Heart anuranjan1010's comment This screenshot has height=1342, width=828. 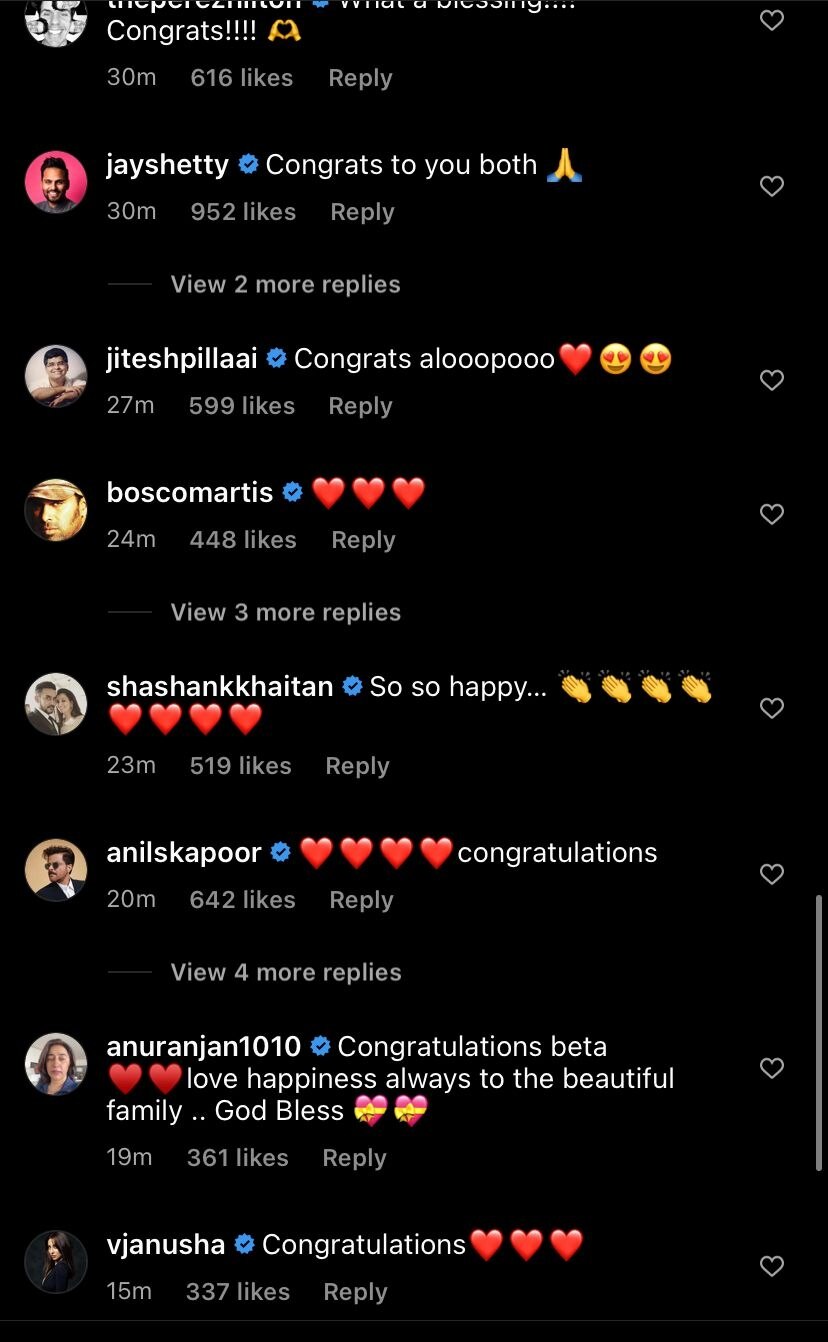tap(771, 1068)
